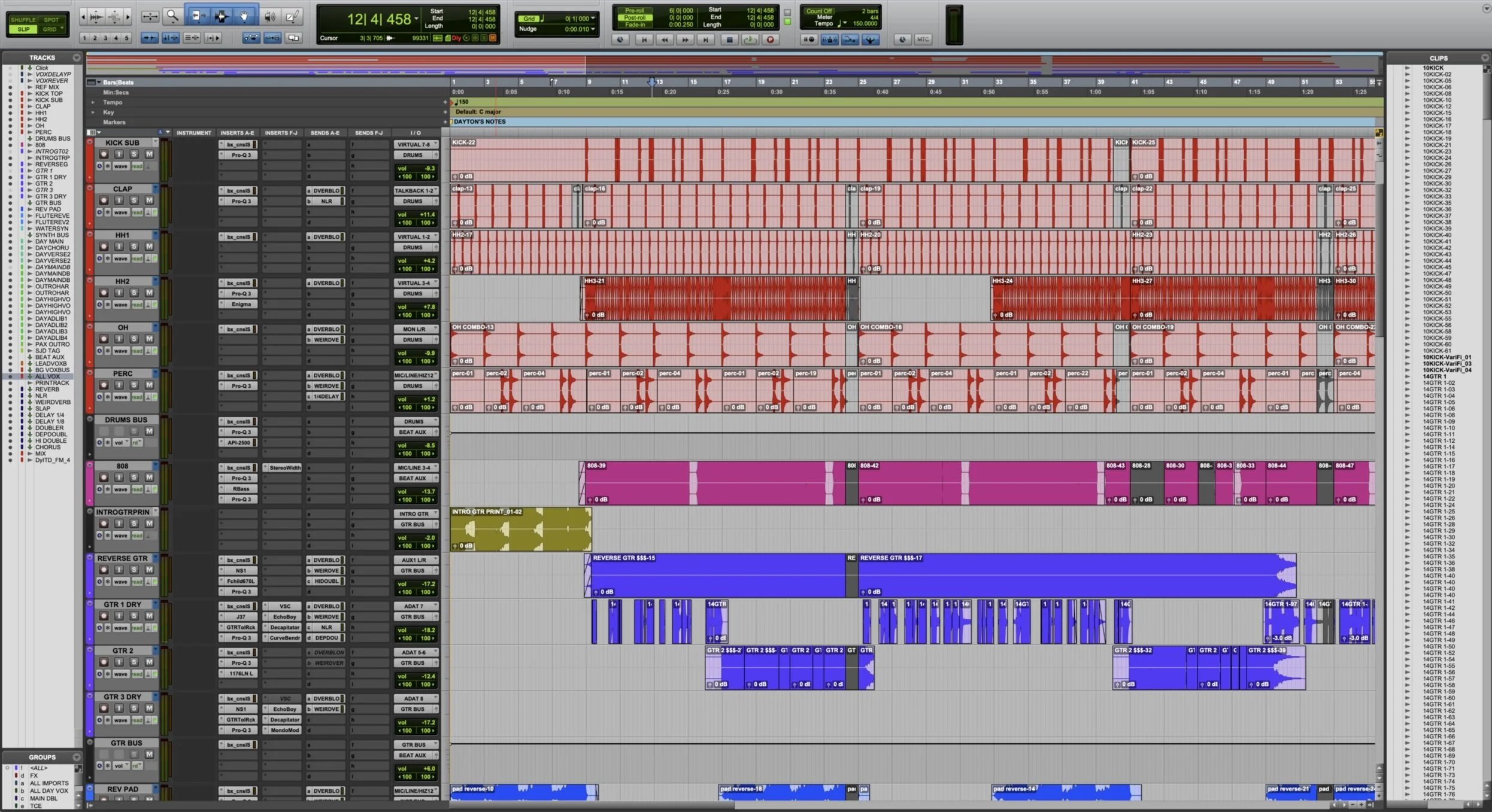Expand the Tempo ruler
The image size is (1492, 812).
(93, 102)
